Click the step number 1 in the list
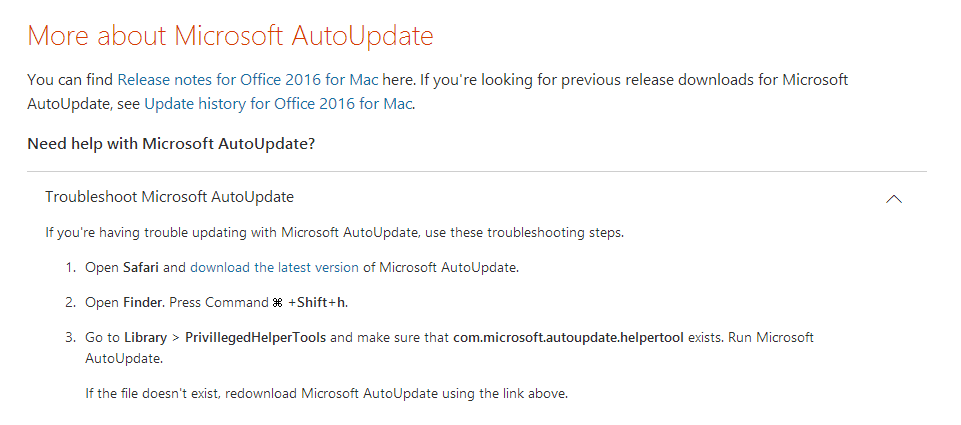This screenshot has height=425, width=961. click(x=70, y=267)
